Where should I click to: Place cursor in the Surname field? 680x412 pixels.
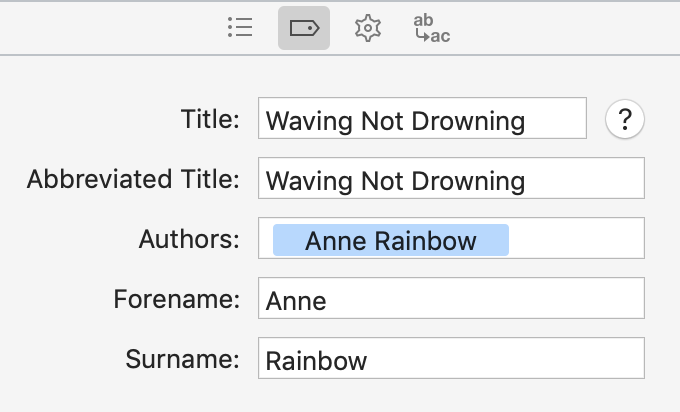coord(451,358)
